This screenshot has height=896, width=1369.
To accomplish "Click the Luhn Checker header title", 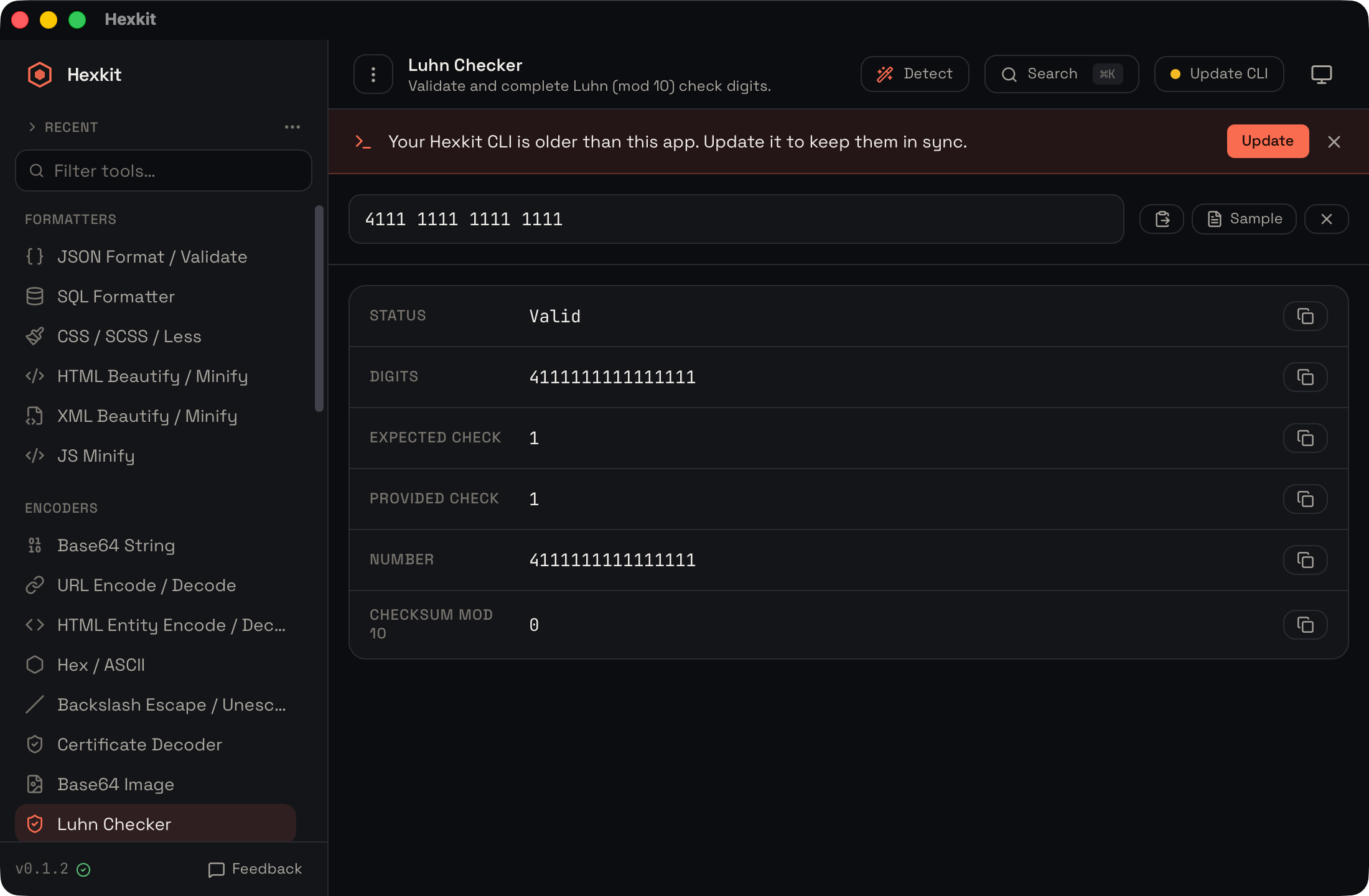I will (x=465, y=65).
